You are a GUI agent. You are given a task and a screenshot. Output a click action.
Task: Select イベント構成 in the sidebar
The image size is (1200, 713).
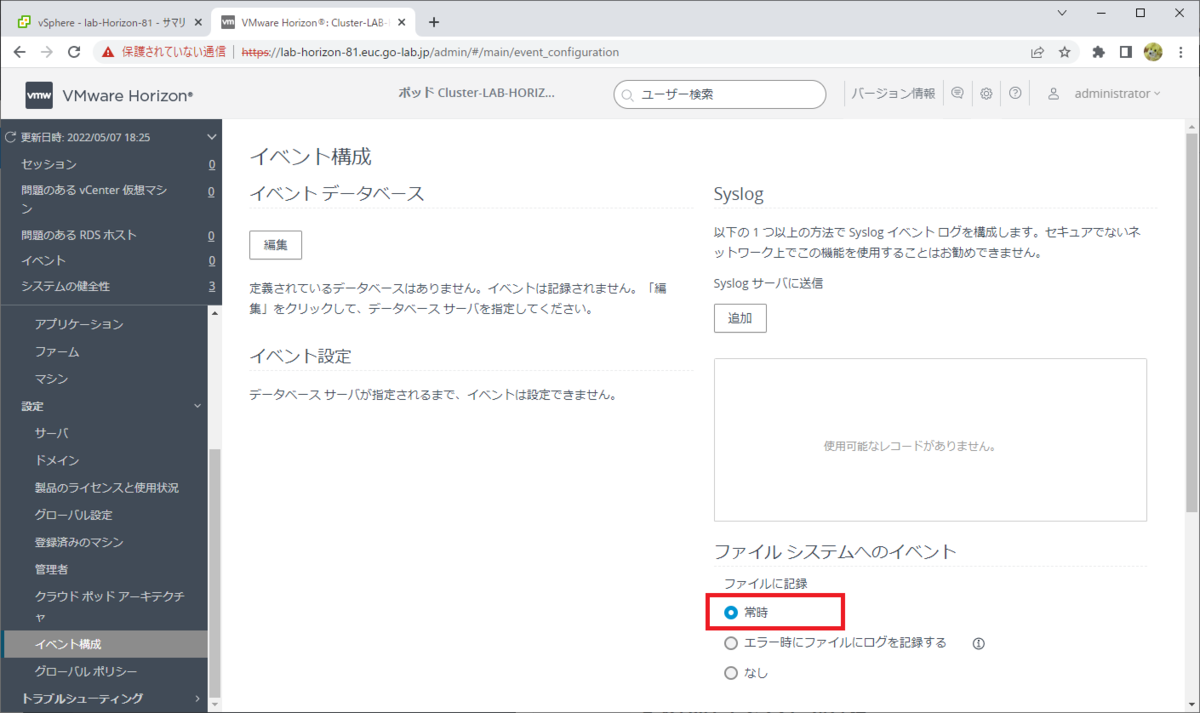[x=104, y=644]
